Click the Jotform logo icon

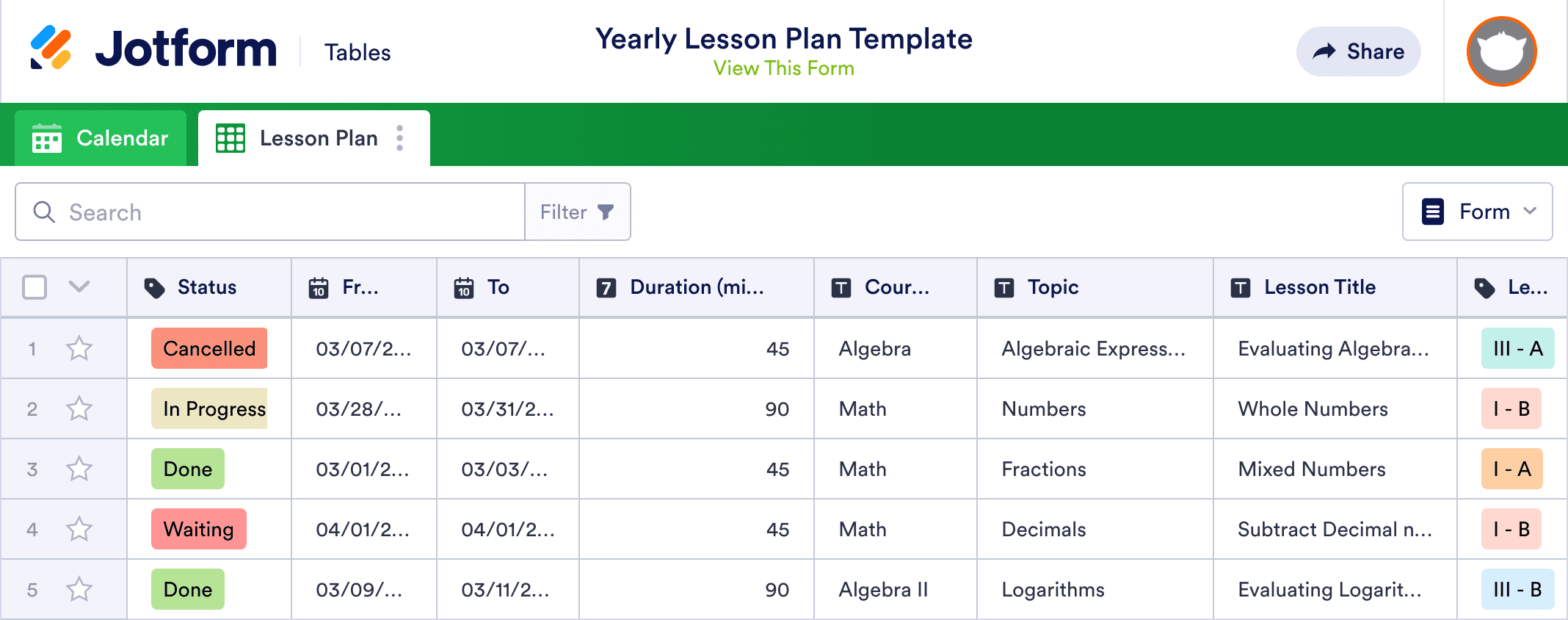coord(51,48)
